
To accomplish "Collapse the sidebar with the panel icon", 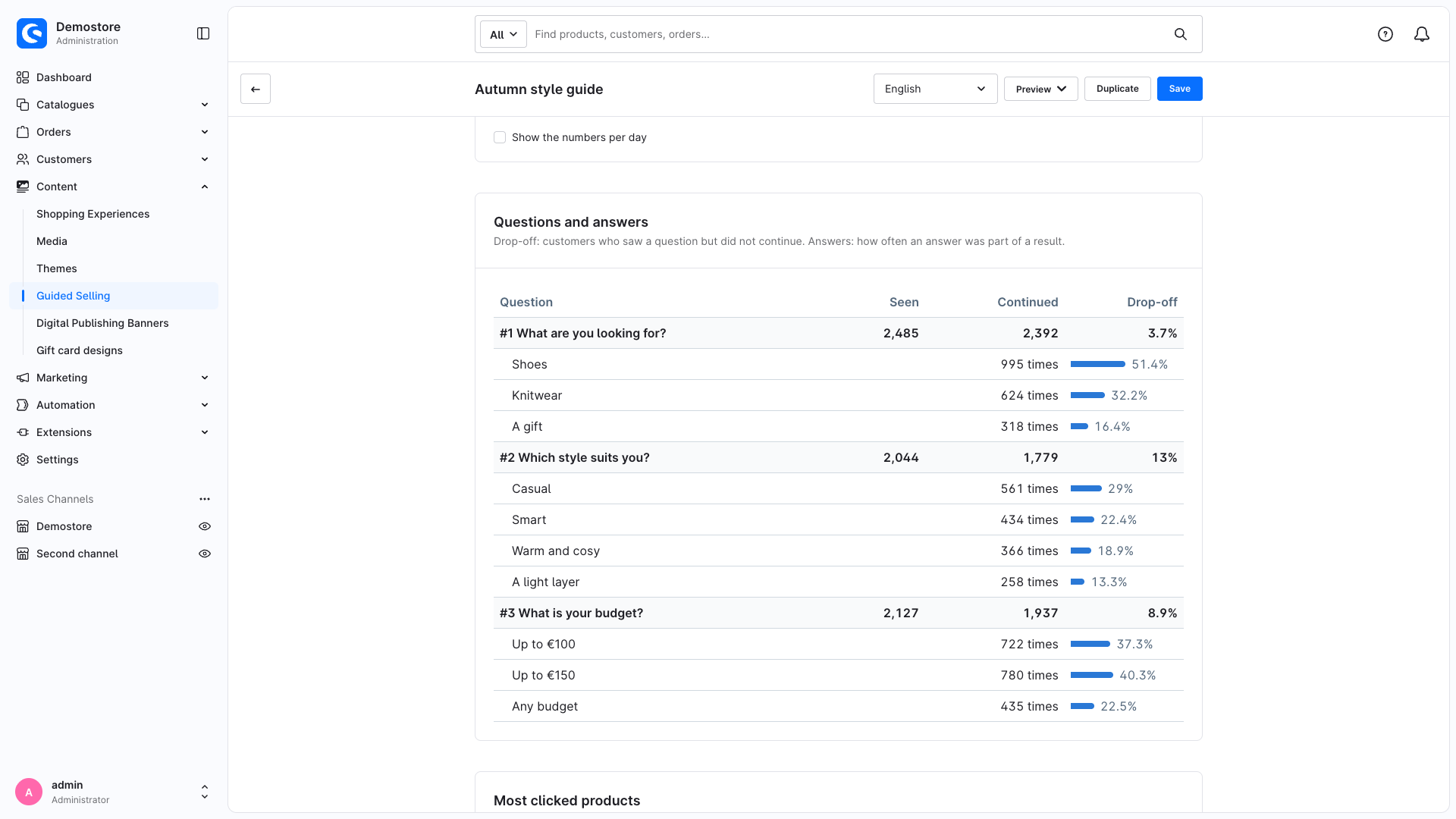I will tap(203, 33).
